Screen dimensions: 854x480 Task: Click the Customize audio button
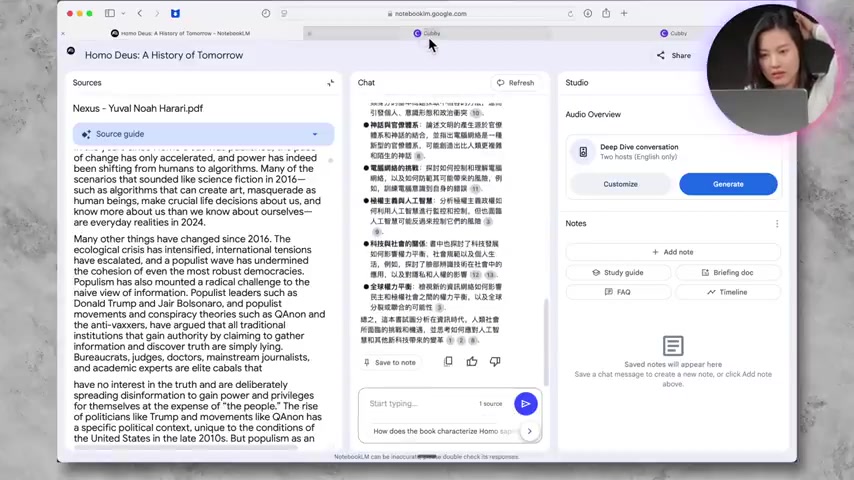(620, 184)
